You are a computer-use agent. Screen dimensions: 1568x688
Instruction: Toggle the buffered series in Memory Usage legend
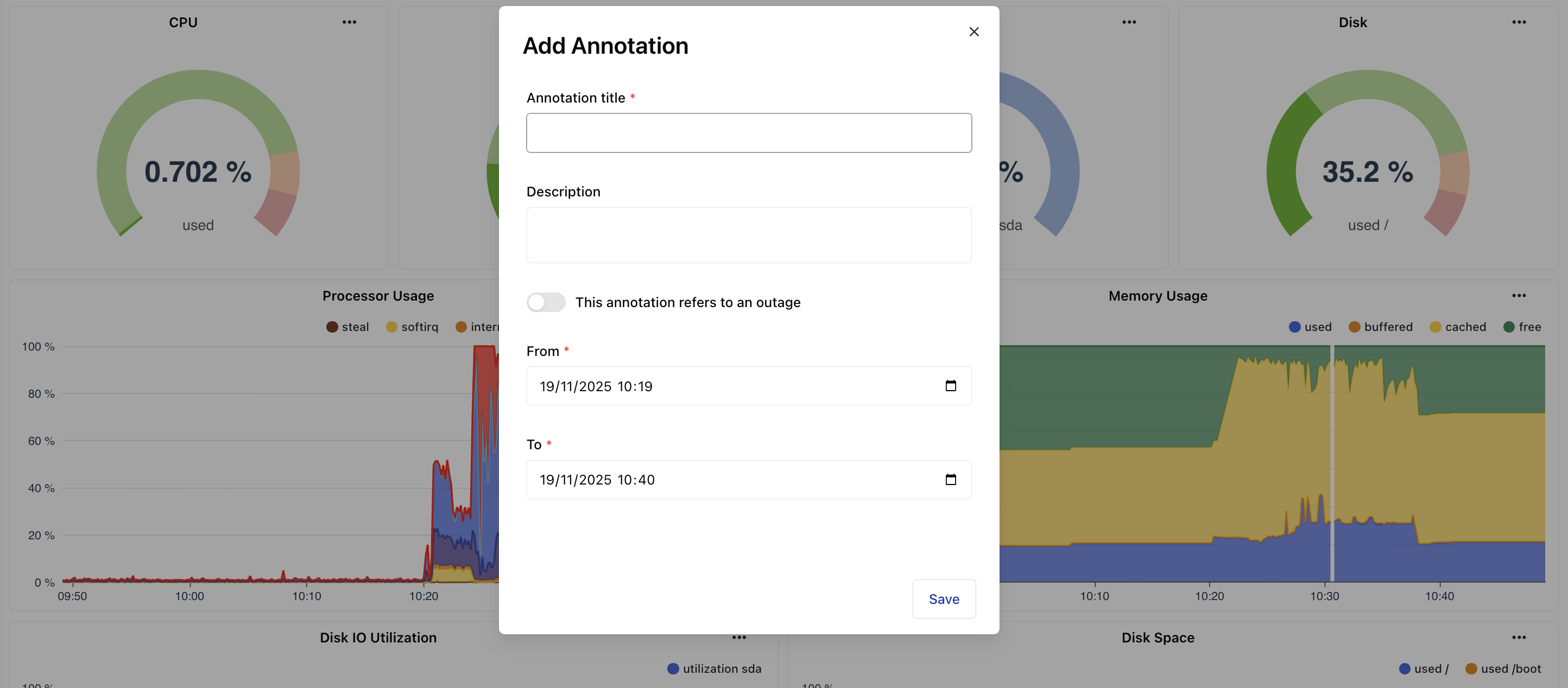point(1382,327)
